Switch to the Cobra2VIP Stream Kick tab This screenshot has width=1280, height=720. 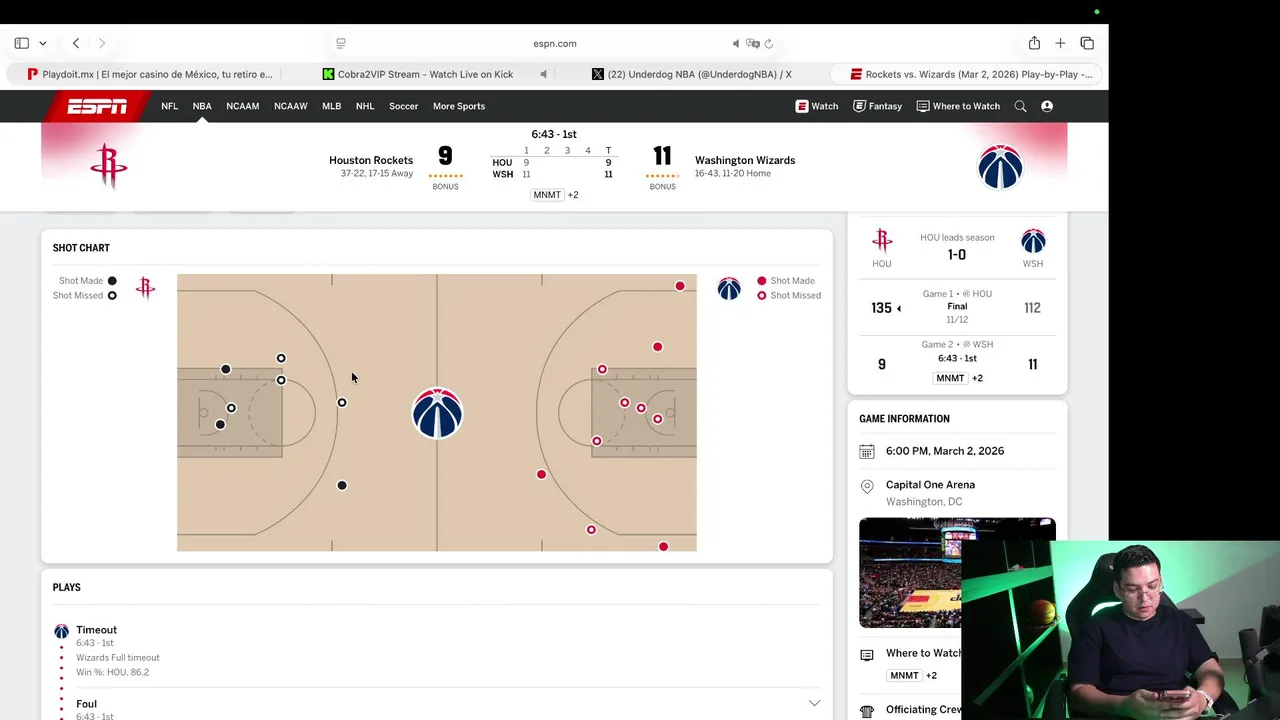418,74
